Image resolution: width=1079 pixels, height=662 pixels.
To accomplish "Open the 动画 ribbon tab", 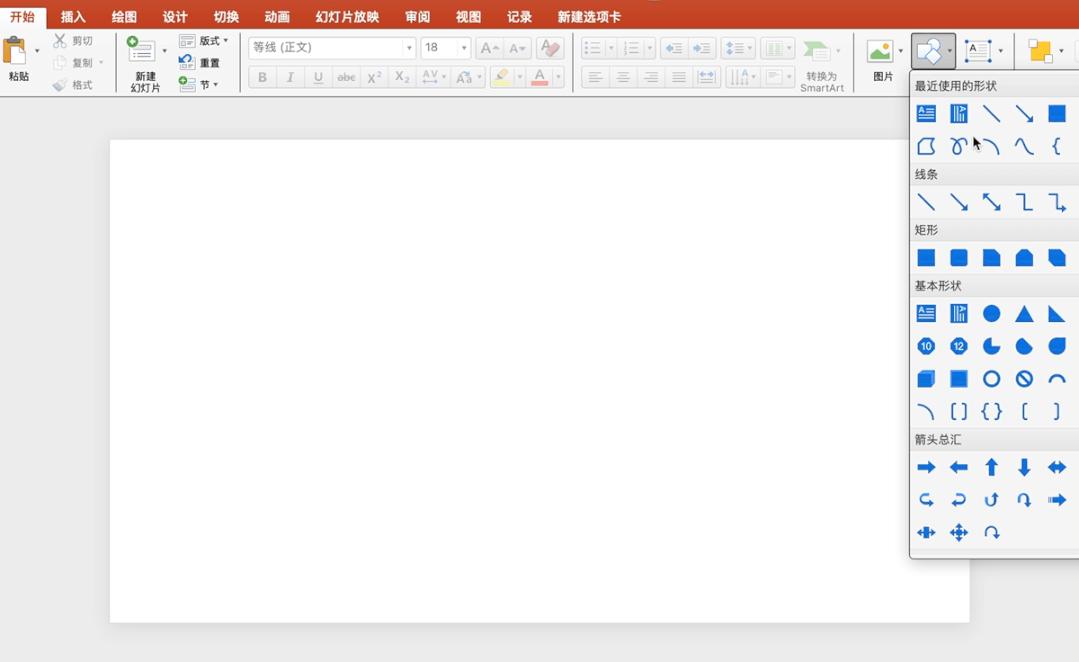I will 277,17.
